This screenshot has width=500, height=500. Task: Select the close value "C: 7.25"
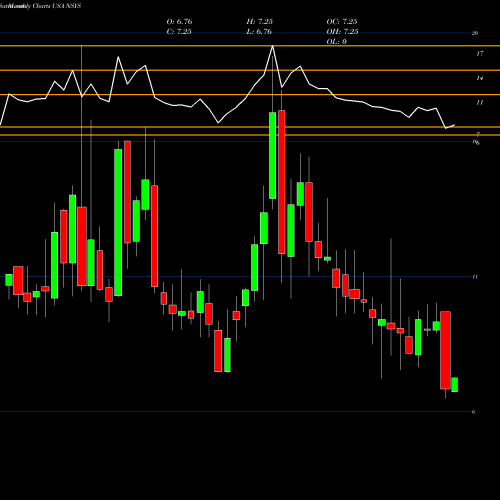pos(179,32)
